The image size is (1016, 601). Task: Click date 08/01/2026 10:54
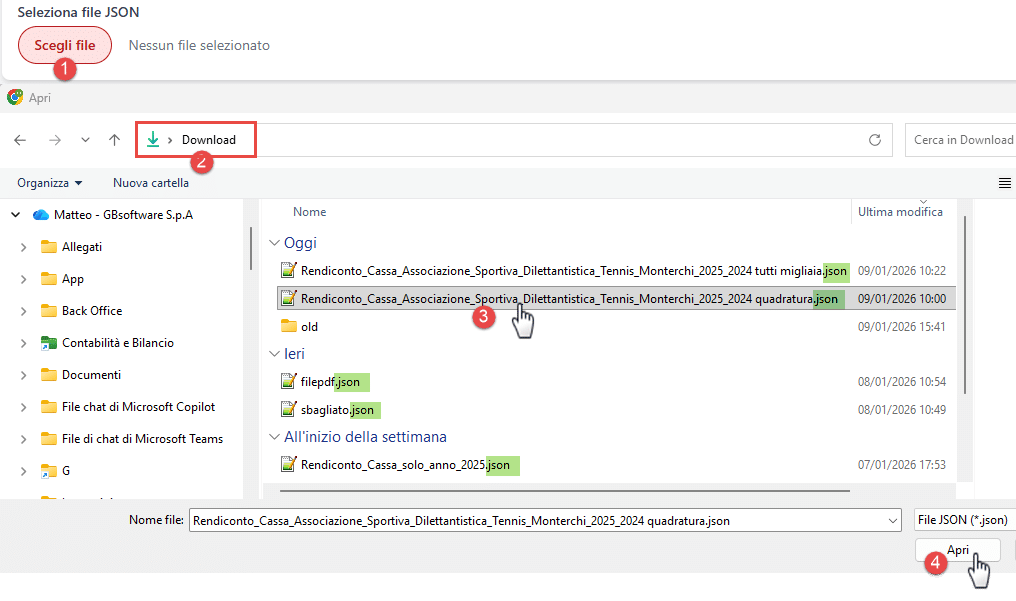point(901,382)
